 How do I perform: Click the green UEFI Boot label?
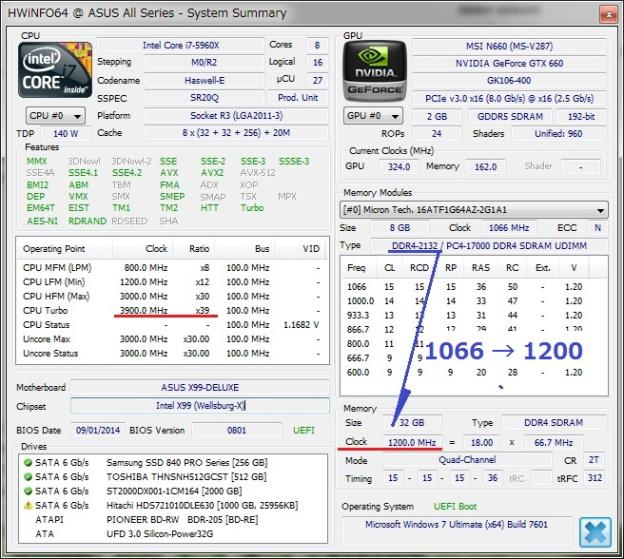click(455, 507)
